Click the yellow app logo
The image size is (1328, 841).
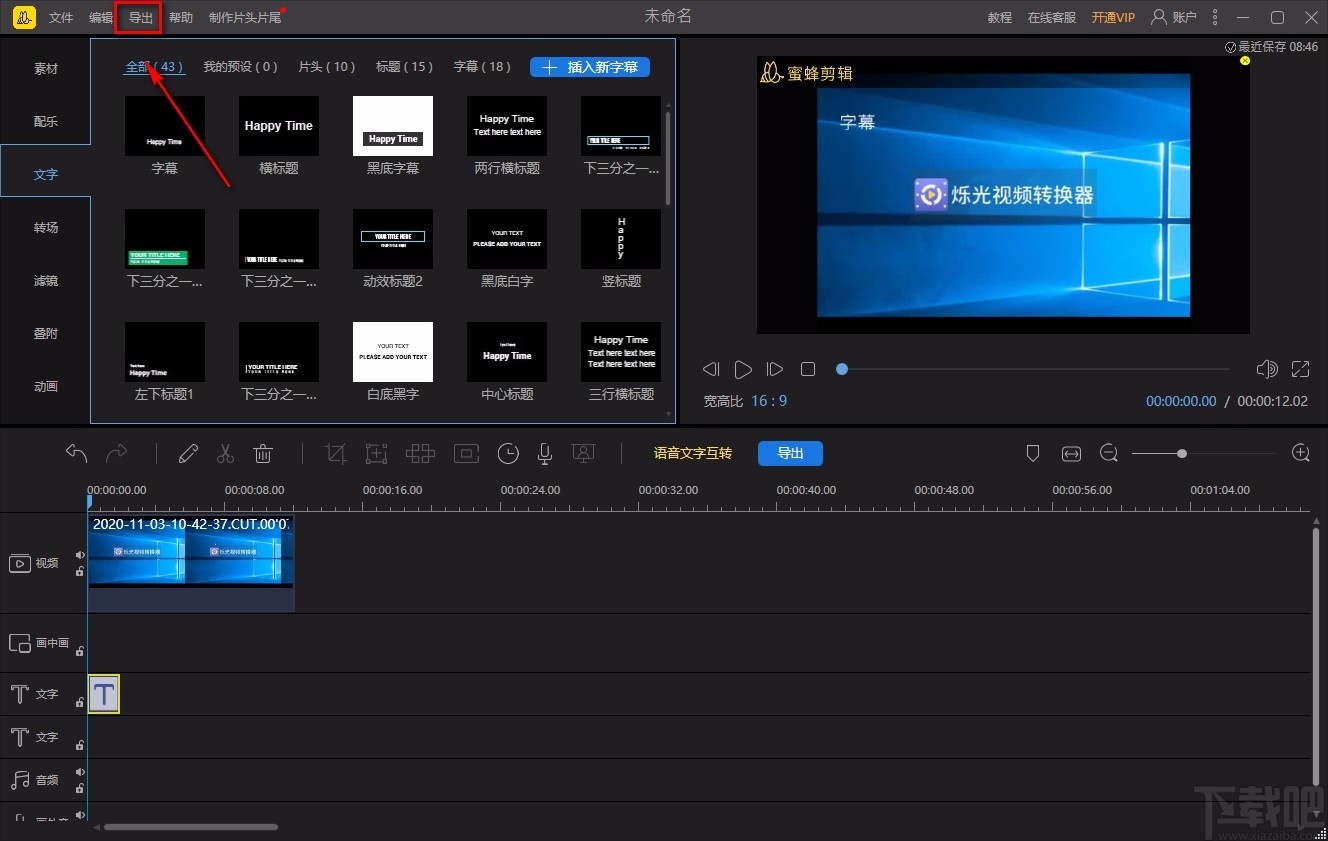25,17
